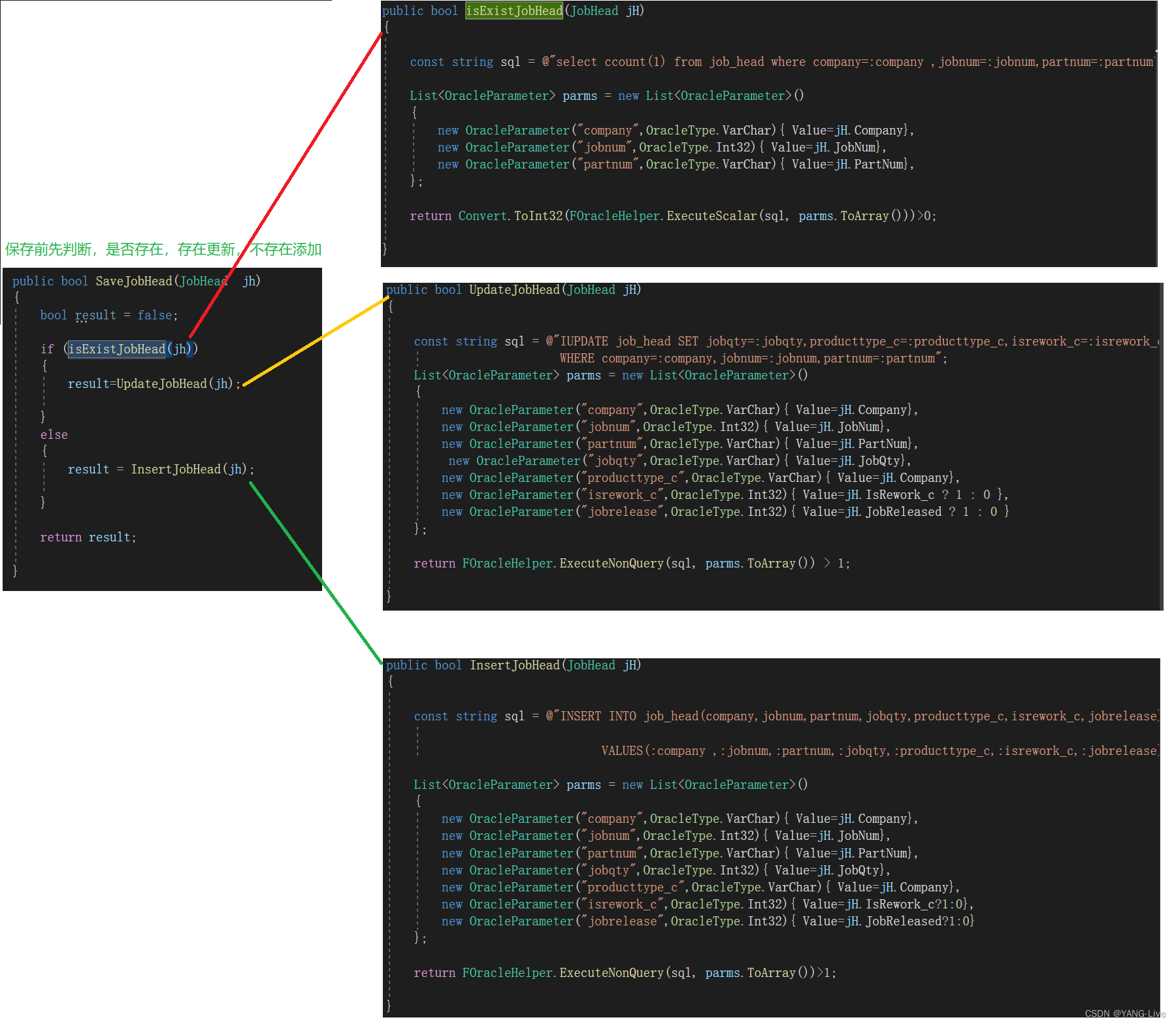Click "jobrelease" parameter line in UpdateJobHead method
The height and width of the screenshot is (1024, 1176).
tap(725, 512)
